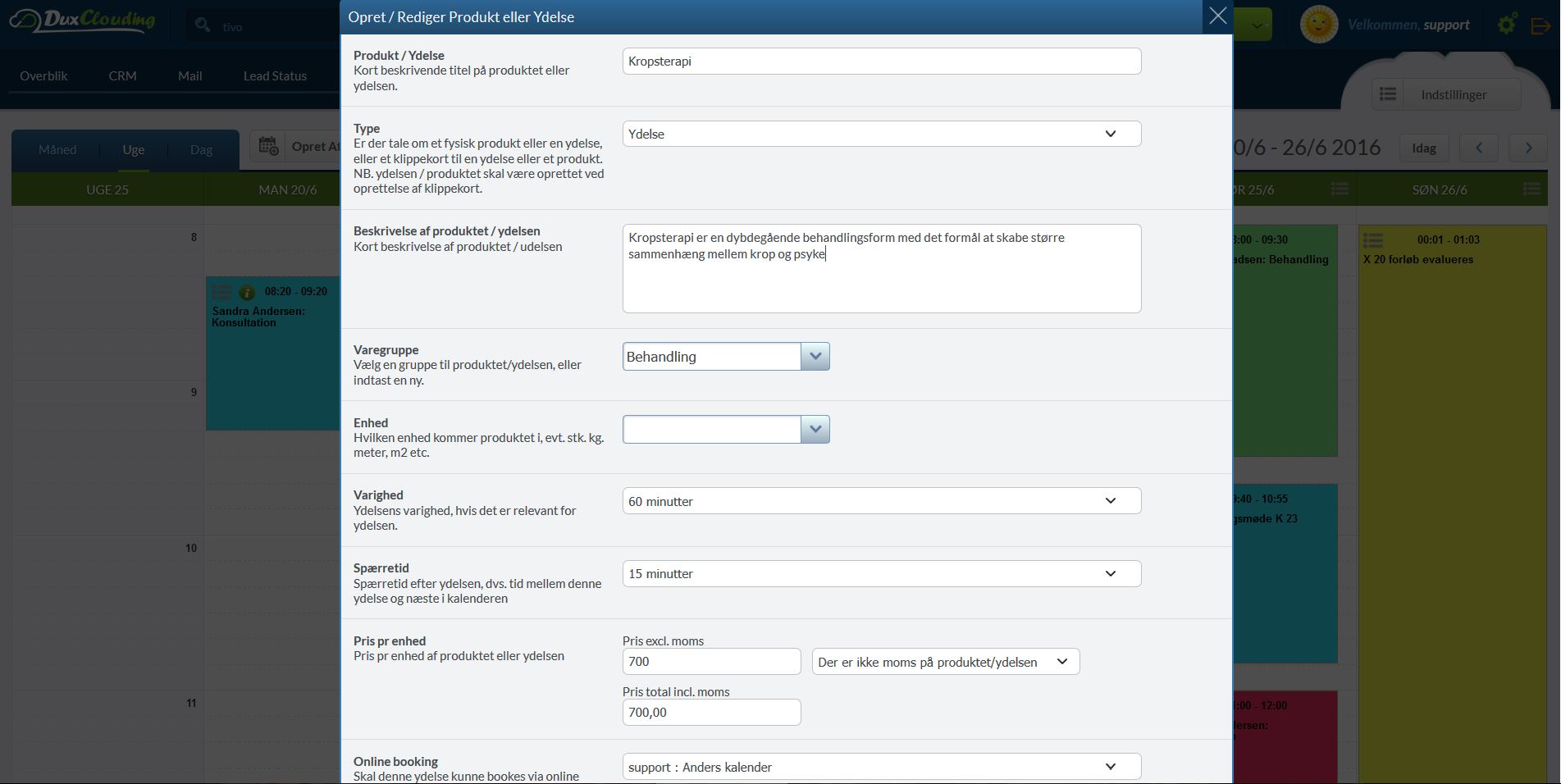Click info icon on Sandra Andersen appointment

pos(246,292)
